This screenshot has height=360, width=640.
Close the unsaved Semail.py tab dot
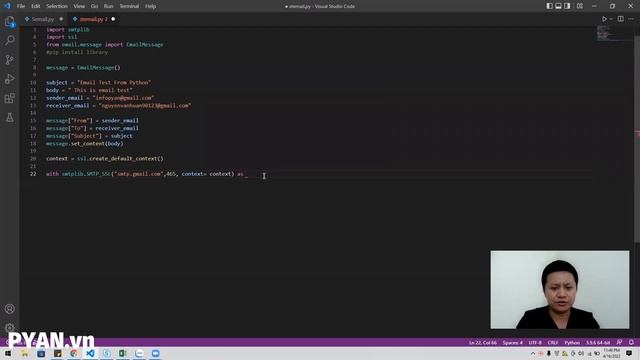(x=61, y=19)
